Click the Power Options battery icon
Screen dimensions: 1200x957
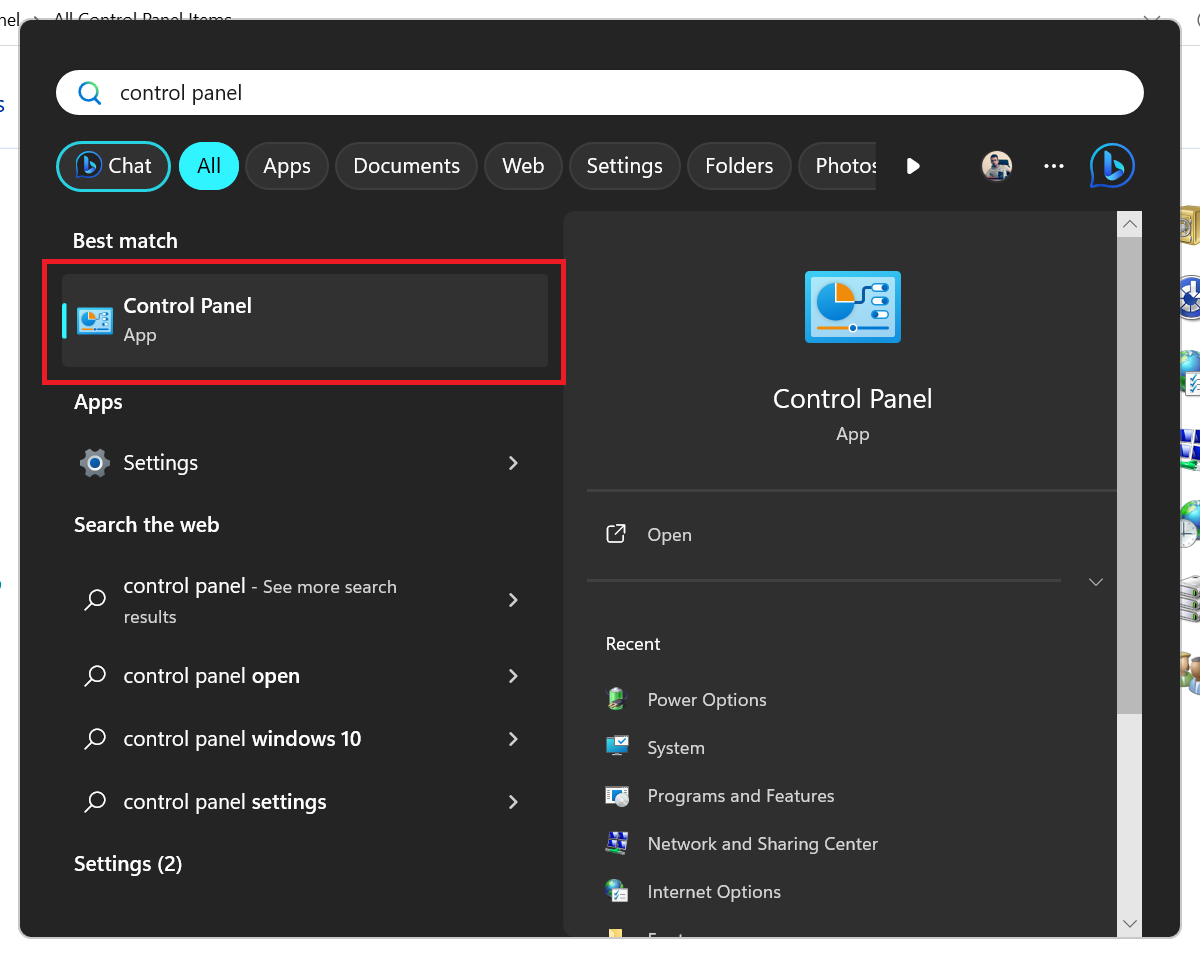(x=617, y=699)
